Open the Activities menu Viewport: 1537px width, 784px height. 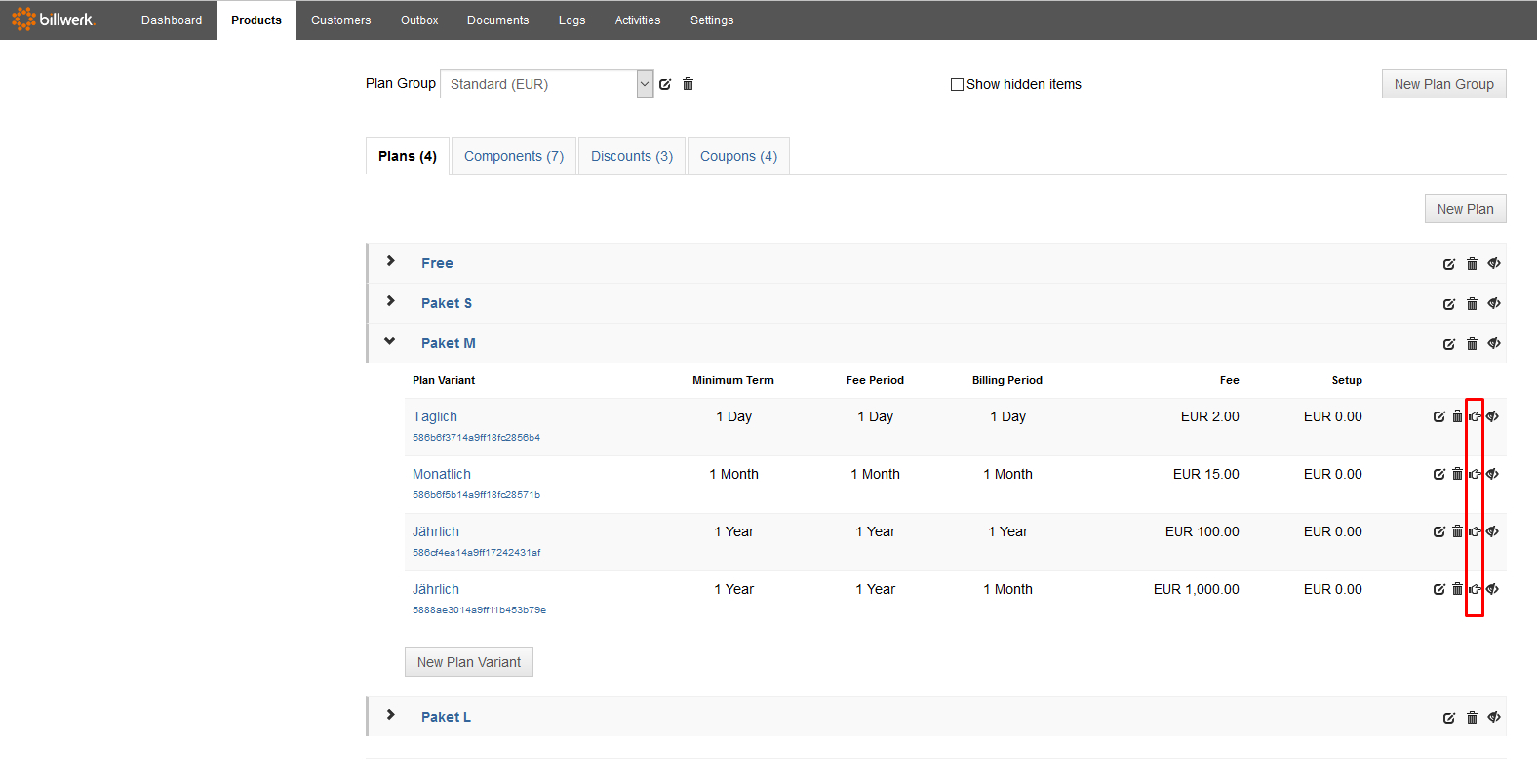click(x=638, y=20)
